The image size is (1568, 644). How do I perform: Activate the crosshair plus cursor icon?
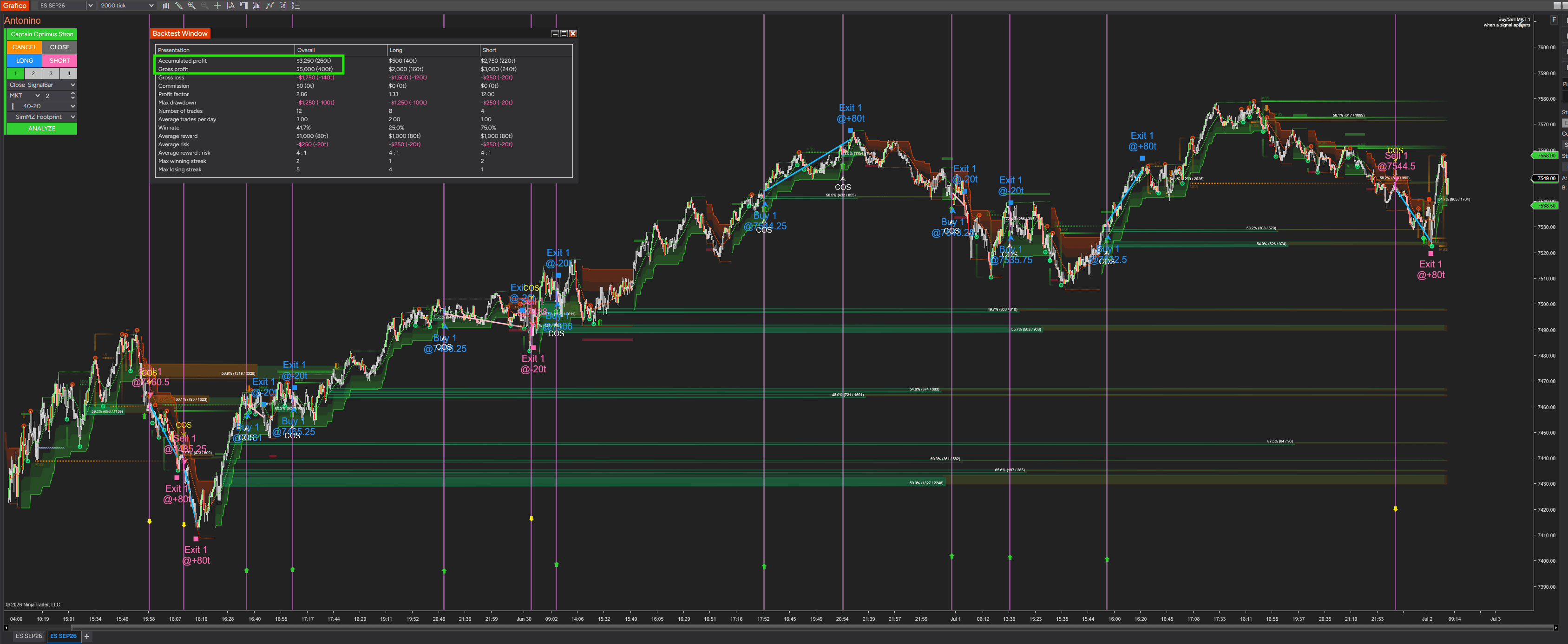(x=217, y=6)
